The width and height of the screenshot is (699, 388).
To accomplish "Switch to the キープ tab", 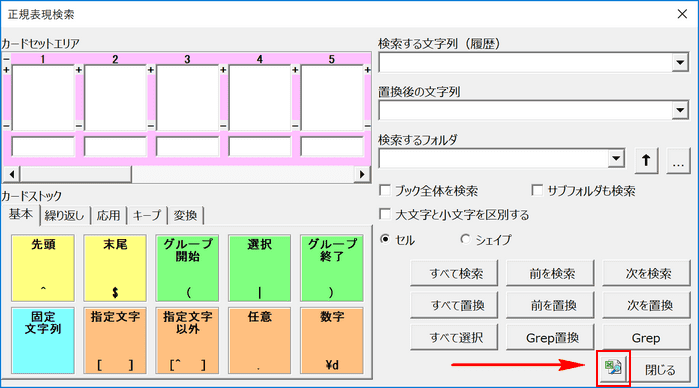I will [147, 216].
